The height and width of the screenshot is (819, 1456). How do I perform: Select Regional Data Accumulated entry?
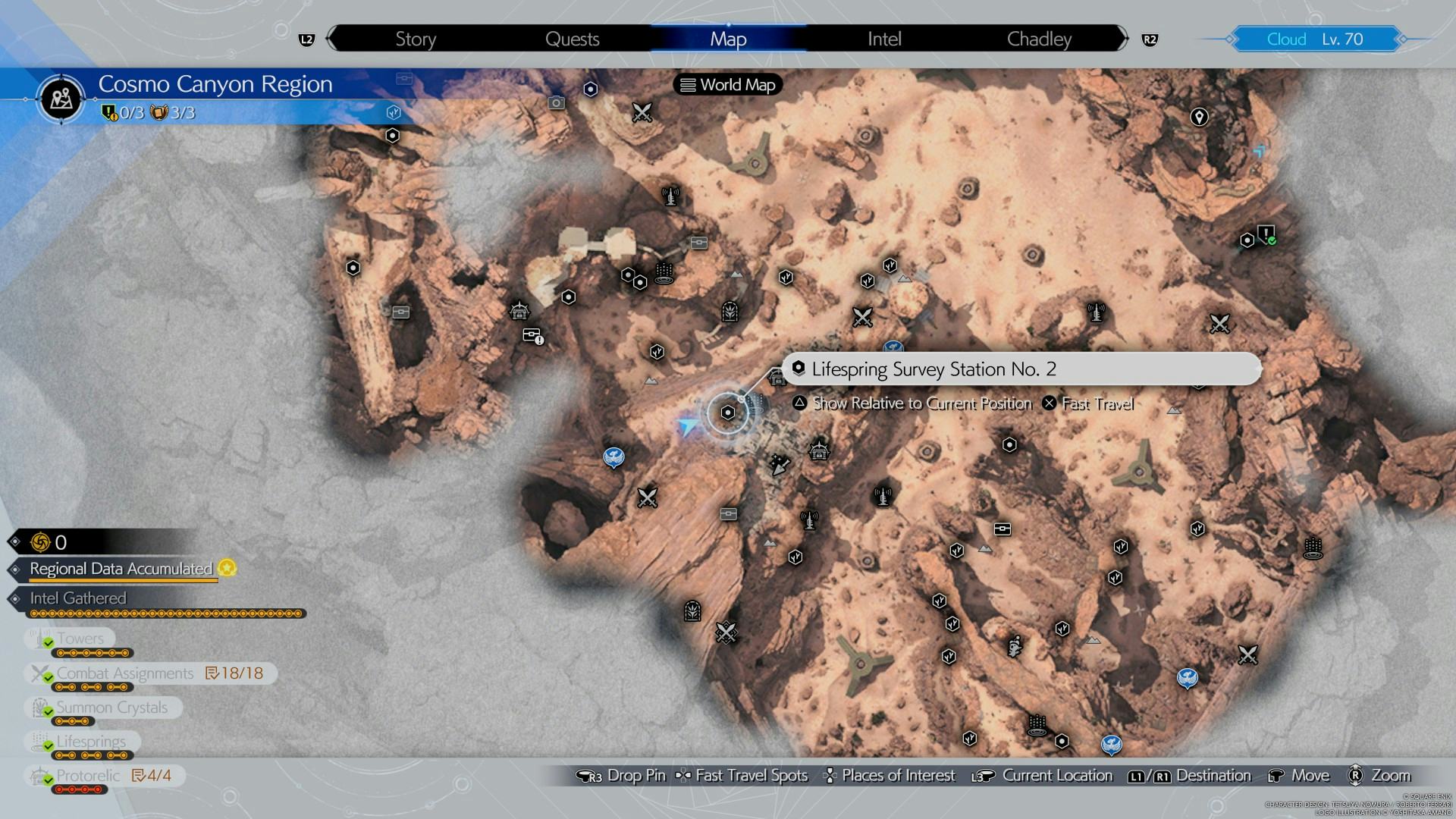tap(121, 569)
